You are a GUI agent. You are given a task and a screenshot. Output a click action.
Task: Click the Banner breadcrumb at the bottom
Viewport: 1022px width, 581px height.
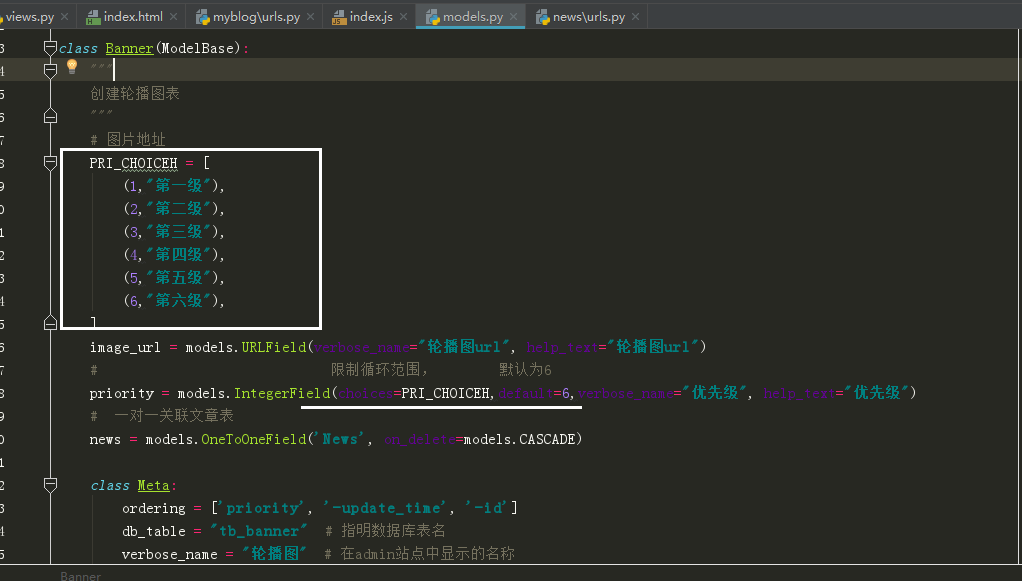(x=80, y=576)
